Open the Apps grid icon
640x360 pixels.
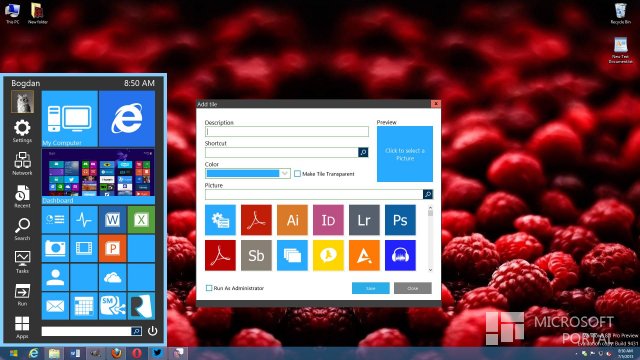pyautogui.click(x=22, y=327)
